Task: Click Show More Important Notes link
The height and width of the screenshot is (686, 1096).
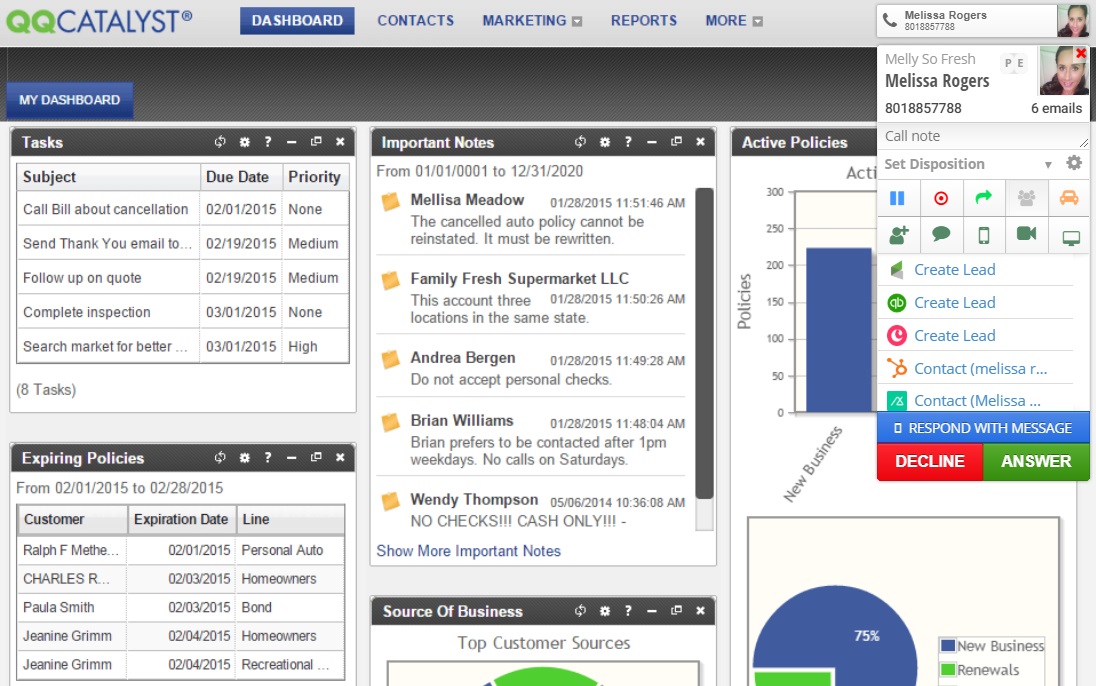Action: tap(468, 551)
